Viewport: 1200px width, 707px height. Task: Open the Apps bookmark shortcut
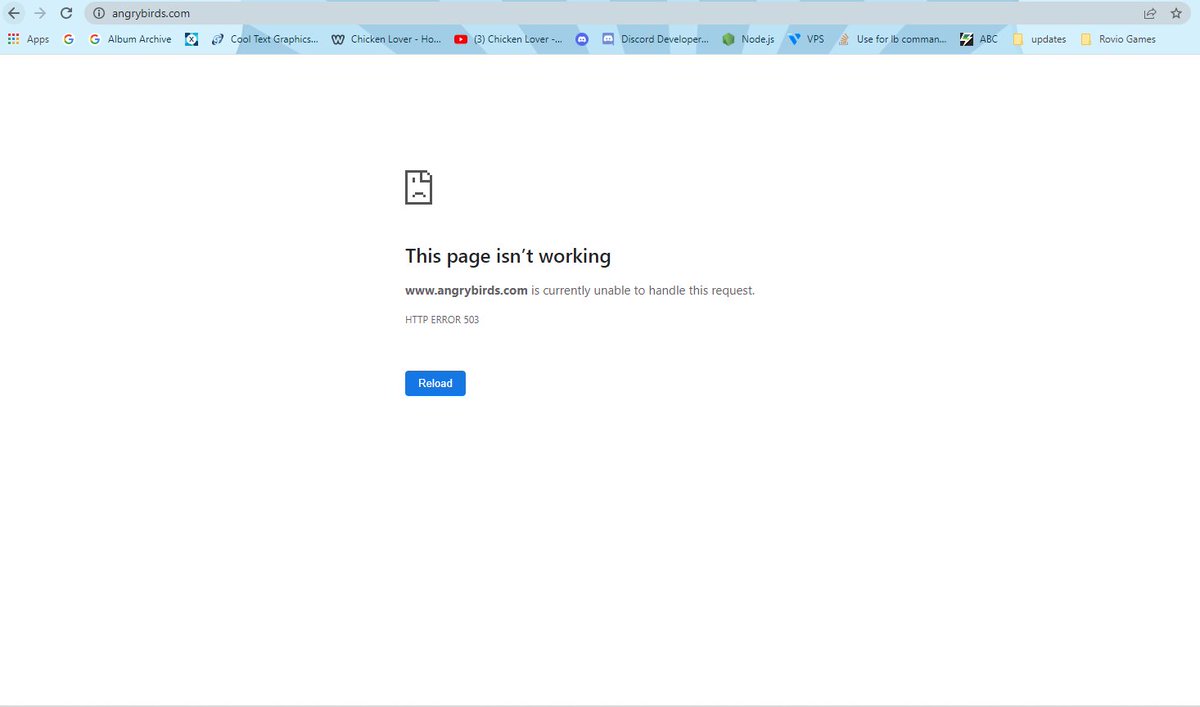[28, 39]
